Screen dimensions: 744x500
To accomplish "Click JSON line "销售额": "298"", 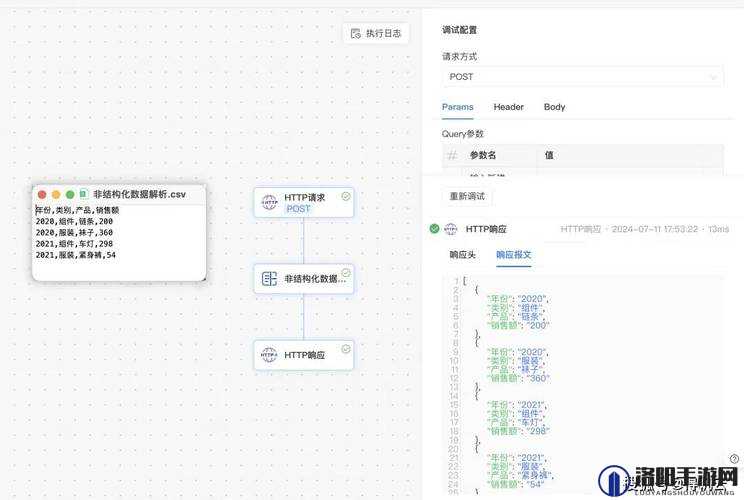I will (x=518, y=431).
